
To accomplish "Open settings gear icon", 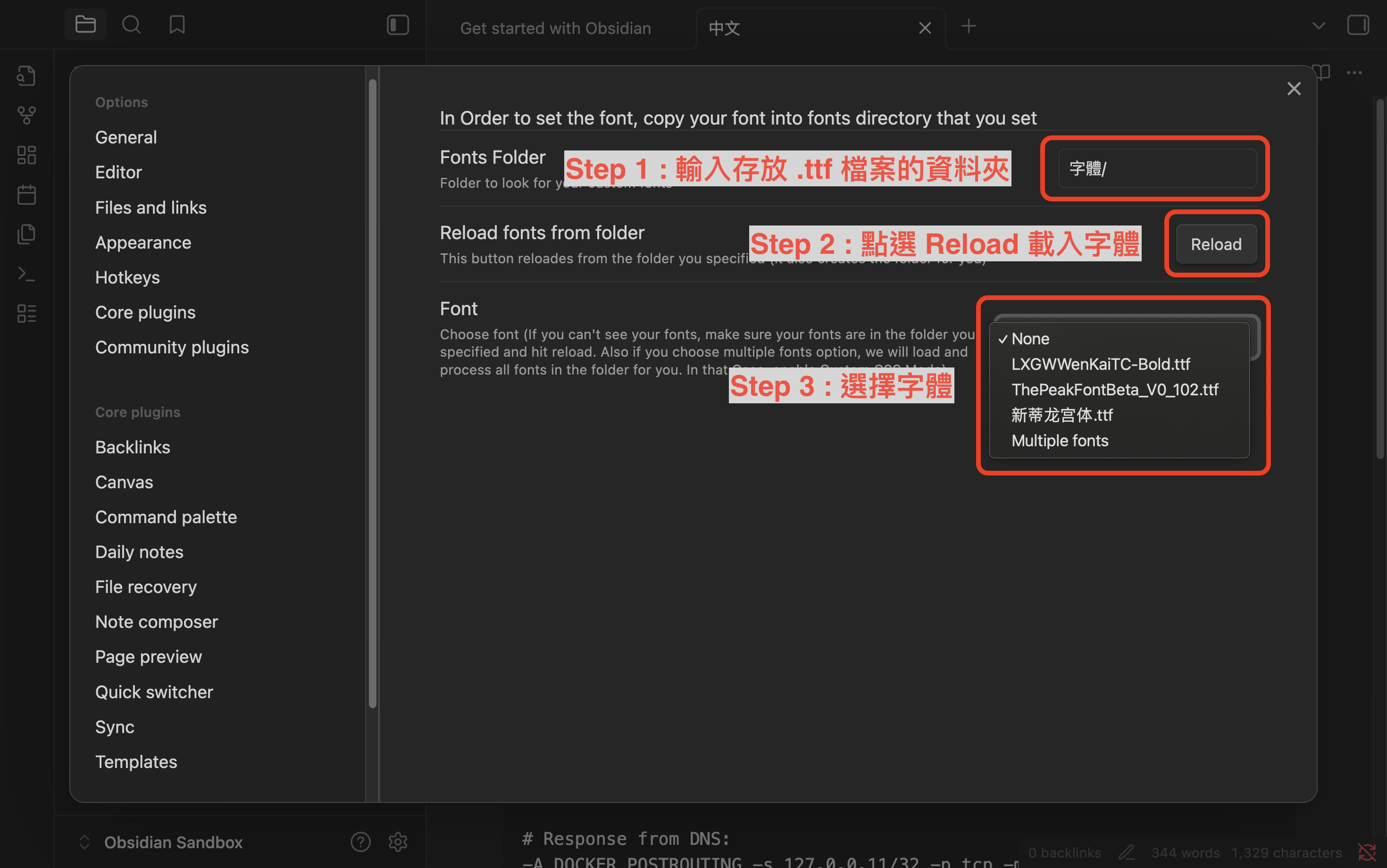I will [398, 842].
